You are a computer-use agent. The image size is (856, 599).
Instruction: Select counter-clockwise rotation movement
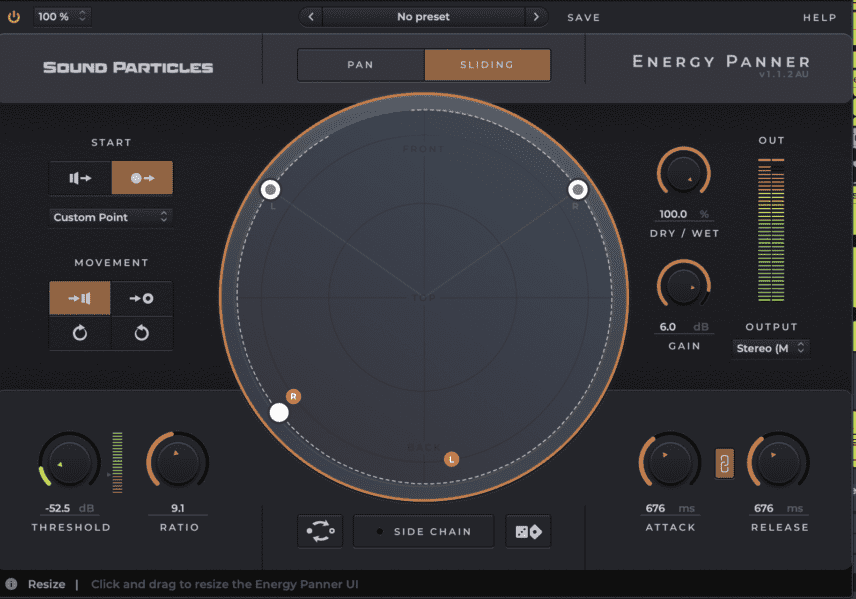tap(142, 333)
